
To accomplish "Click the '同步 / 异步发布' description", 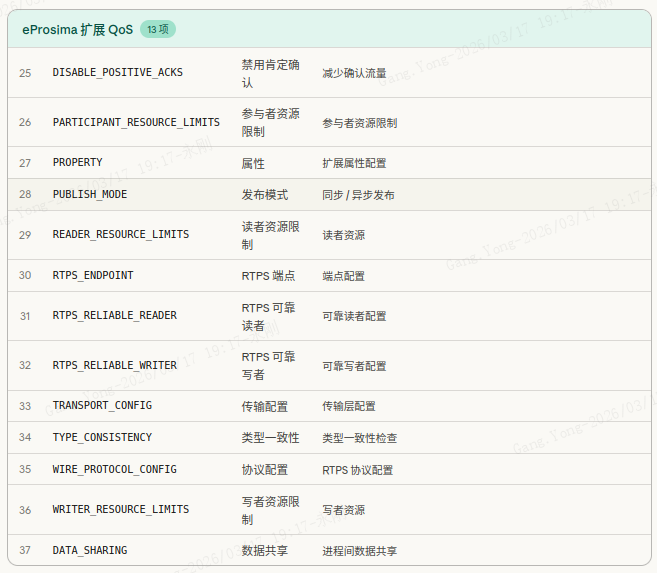I will pyautogui.click(x=358, y=195).
